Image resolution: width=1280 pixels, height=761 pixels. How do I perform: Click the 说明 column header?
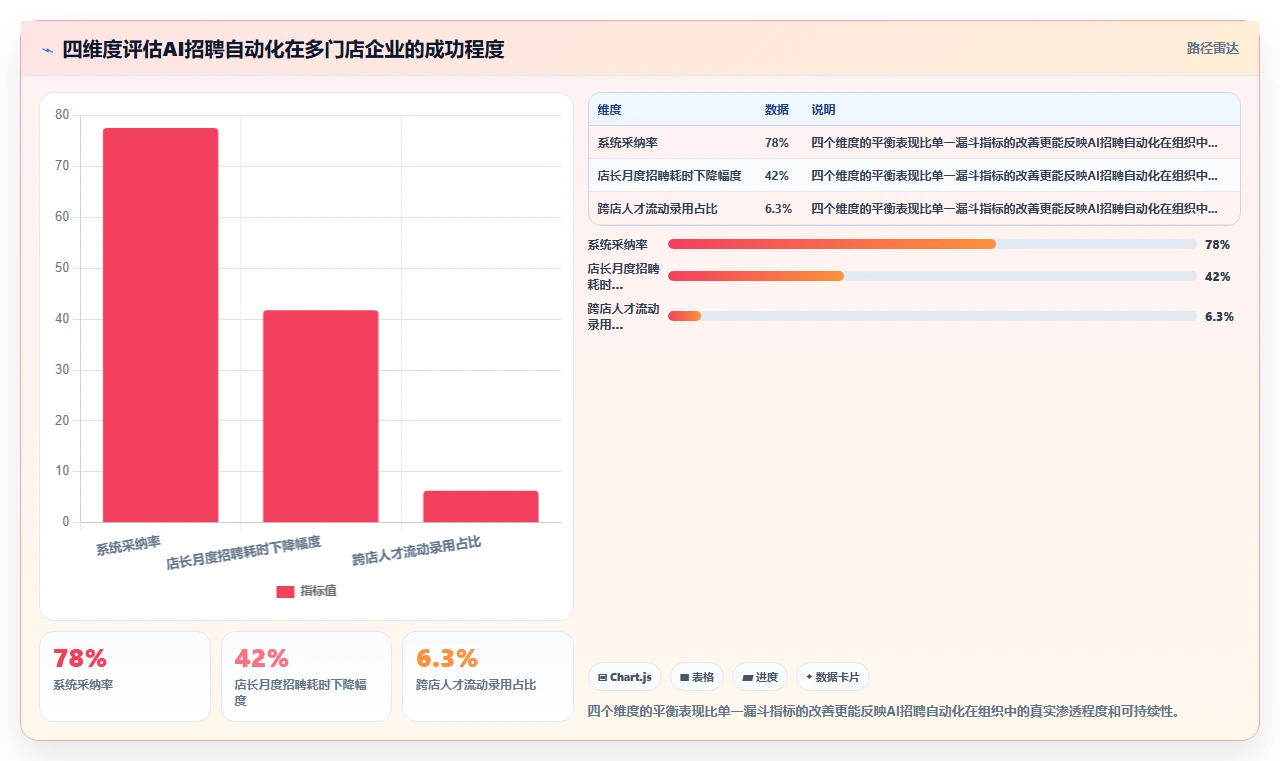click(823, 110)
